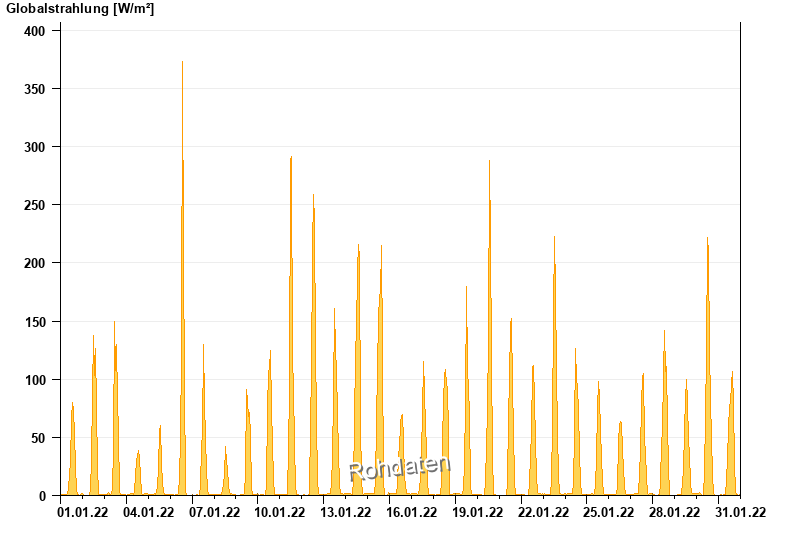The height and width of the screenshot is (550, 800).
Task: Click the 200 y-axis value
Action: (35, 263)
